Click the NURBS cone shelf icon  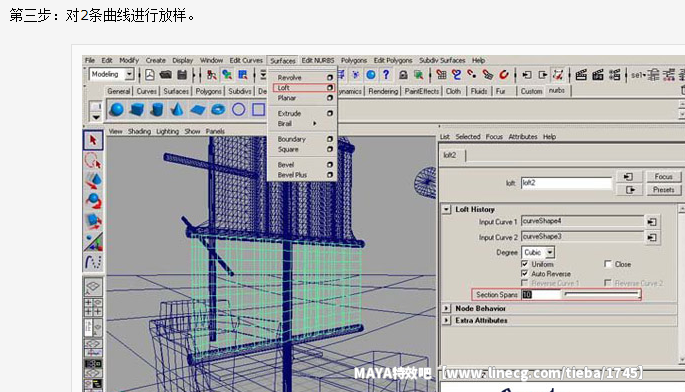click(x=177, y=109)
